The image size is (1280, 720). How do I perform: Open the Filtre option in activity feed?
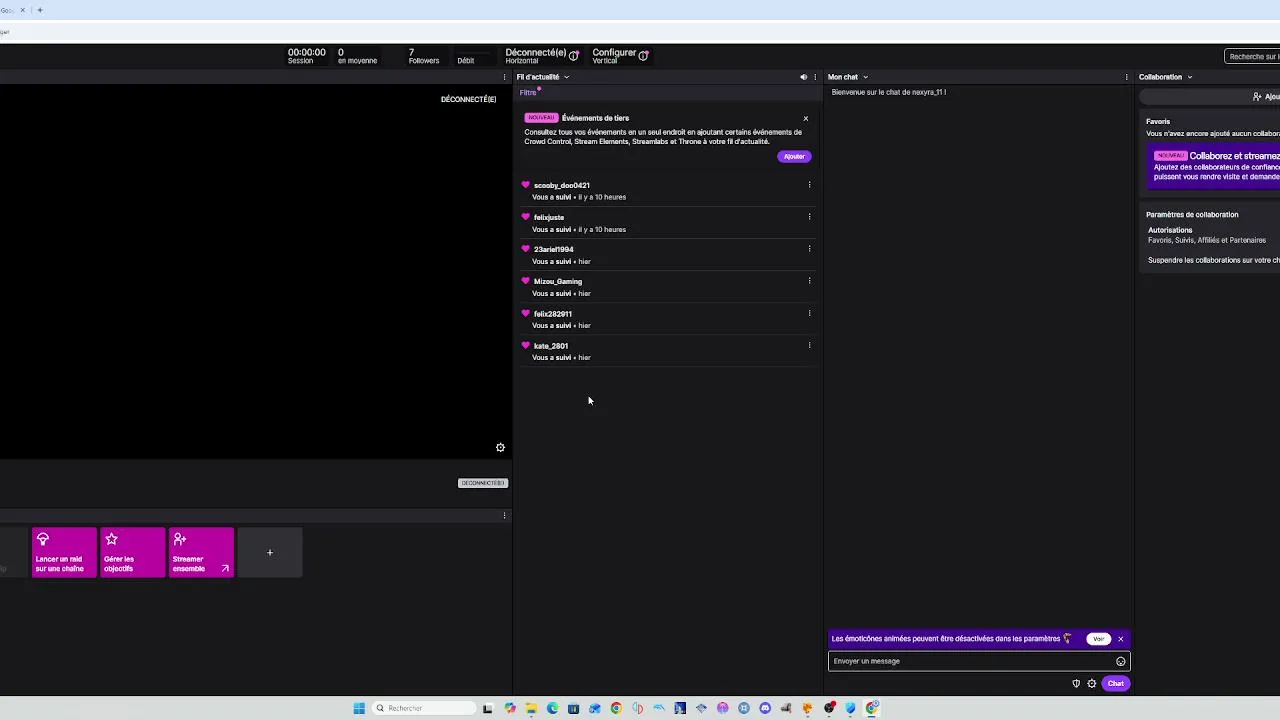click(x=528, y=93)
